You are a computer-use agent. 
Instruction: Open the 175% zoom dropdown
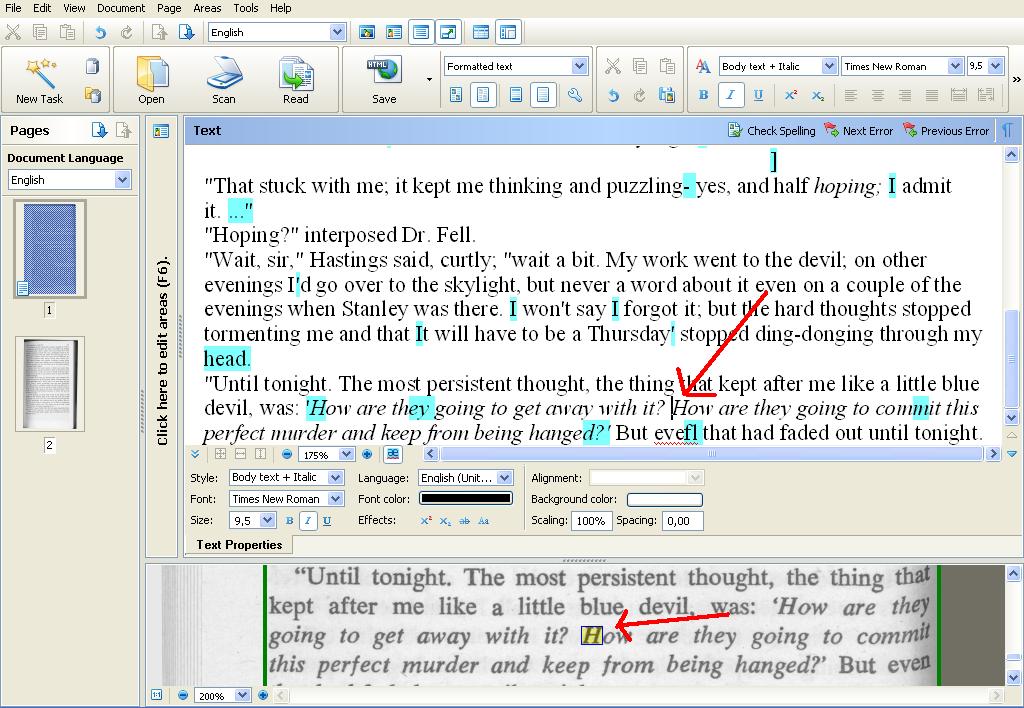tap(346, 454)
